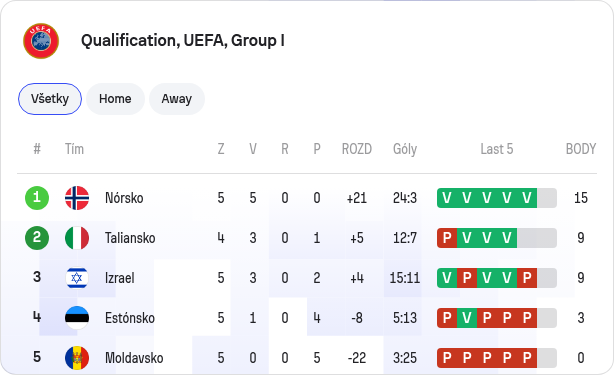Click the Norway flag icon
Image resolution: width=614 pixels, height=375 pixels.
tap(77, 198)
